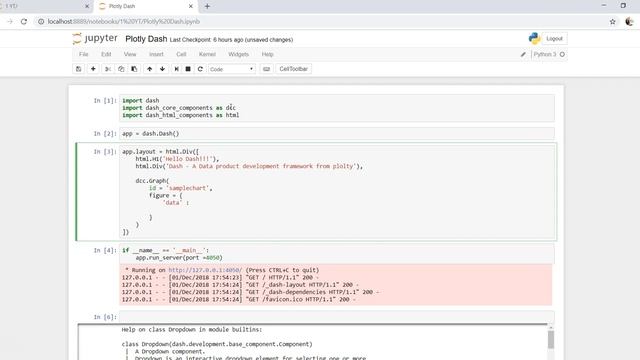Open the View menu
This screenshot has width=640, height=360.
pyautogui.click(x=130, y=54)
